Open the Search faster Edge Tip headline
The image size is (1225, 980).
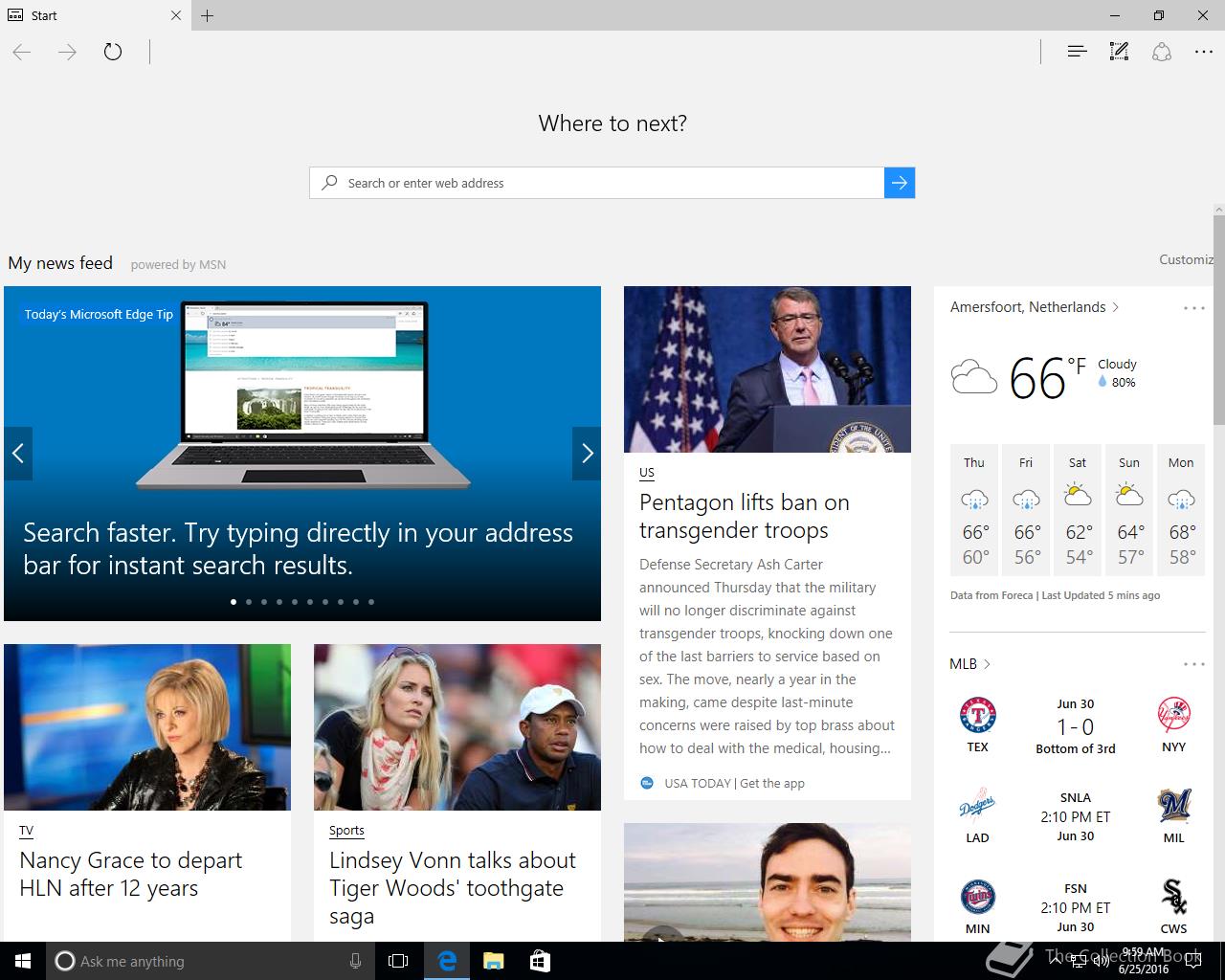(298, 548)
